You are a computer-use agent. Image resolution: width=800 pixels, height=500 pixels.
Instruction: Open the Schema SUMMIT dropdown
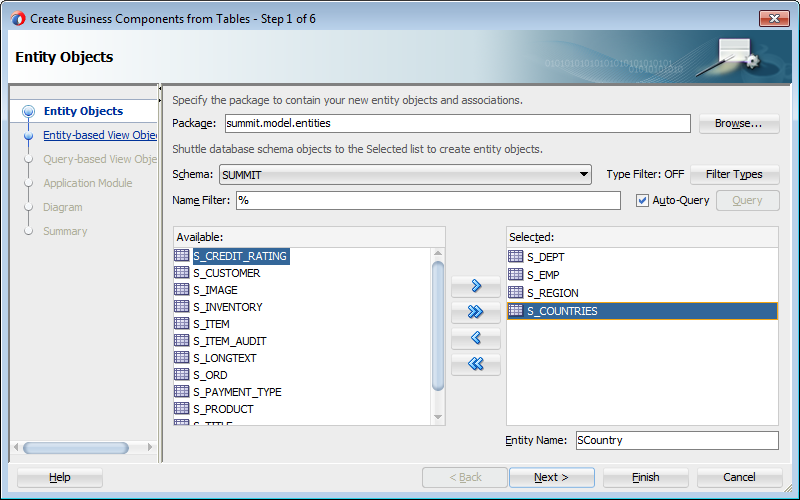[x=405, y=174]
